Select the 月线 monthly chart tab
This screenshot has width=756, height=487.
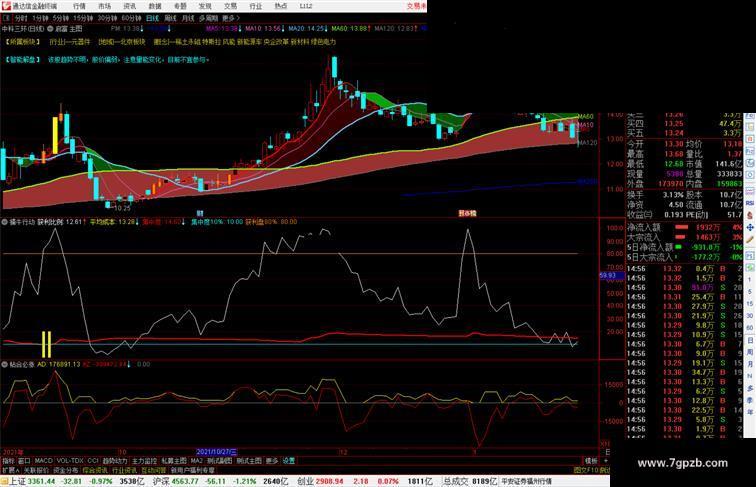(188, 18)
